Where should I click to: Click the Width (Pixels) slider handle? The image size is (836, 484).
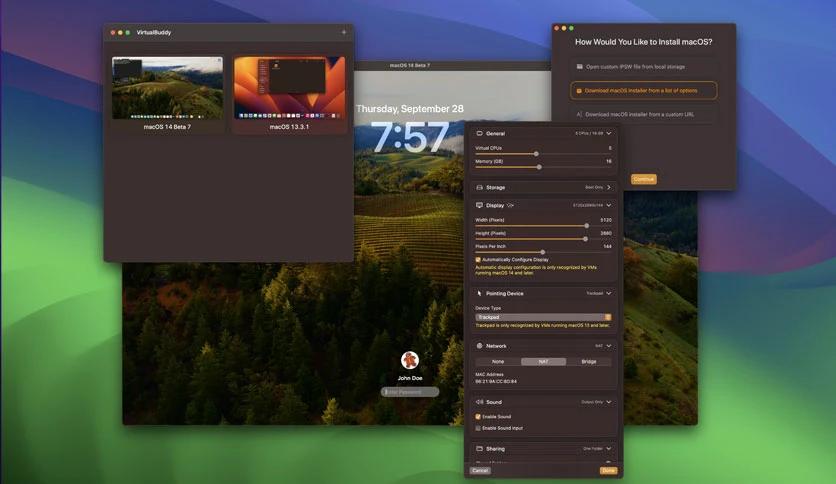(586, 226)
